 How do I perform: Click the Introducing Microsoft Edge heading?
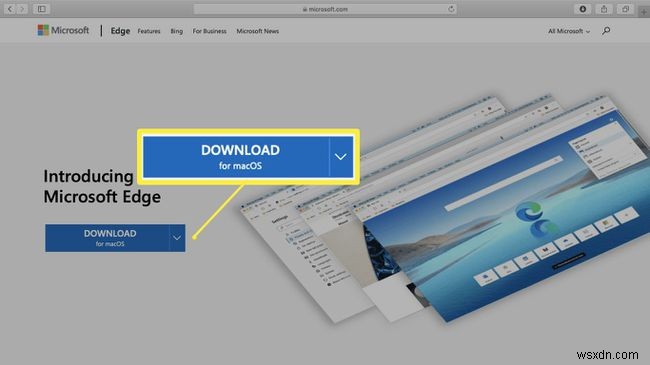point(102,186)
